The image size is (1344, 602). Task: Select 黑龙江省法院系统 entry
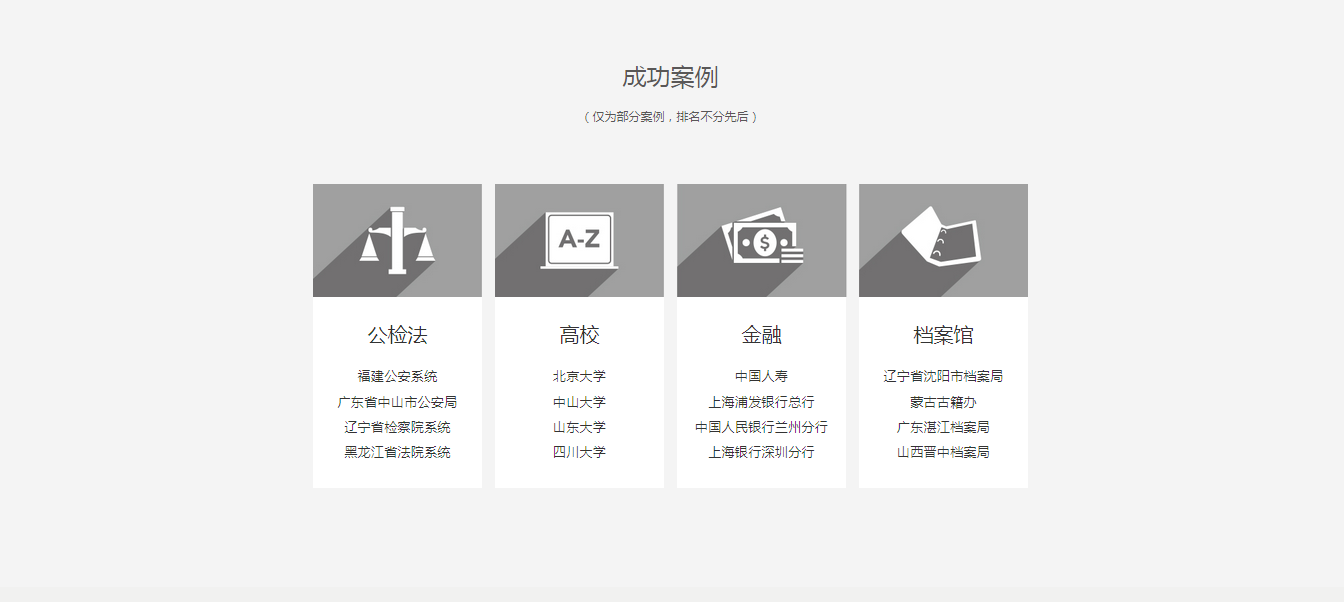click(x=397, y=452)
